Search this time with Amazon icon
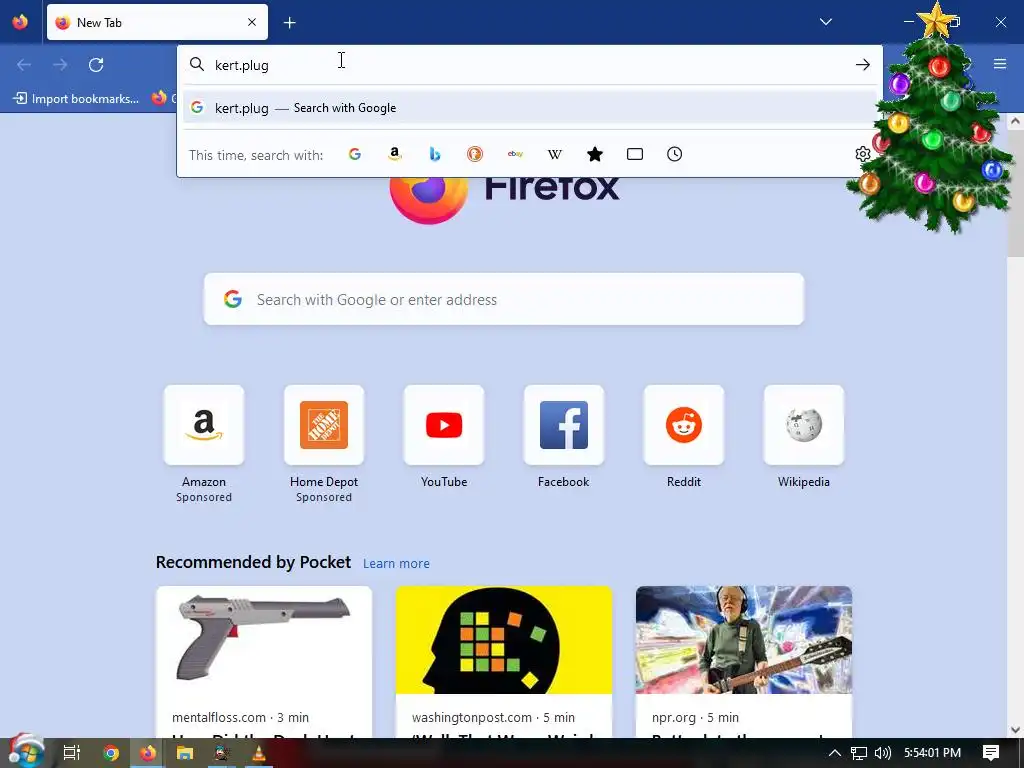This screenshot has height=768, width=1024. [x=394, y=154]
